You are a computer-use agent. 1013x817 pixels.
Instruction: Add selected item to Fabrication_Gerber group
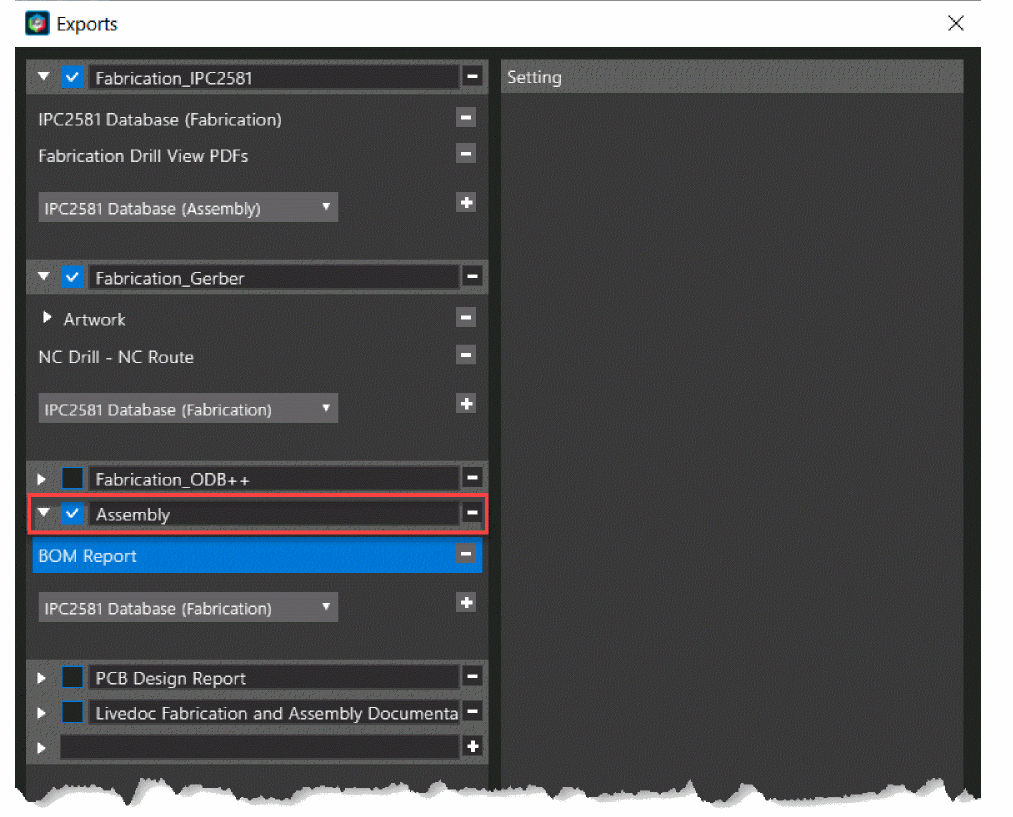pos(466,404)
